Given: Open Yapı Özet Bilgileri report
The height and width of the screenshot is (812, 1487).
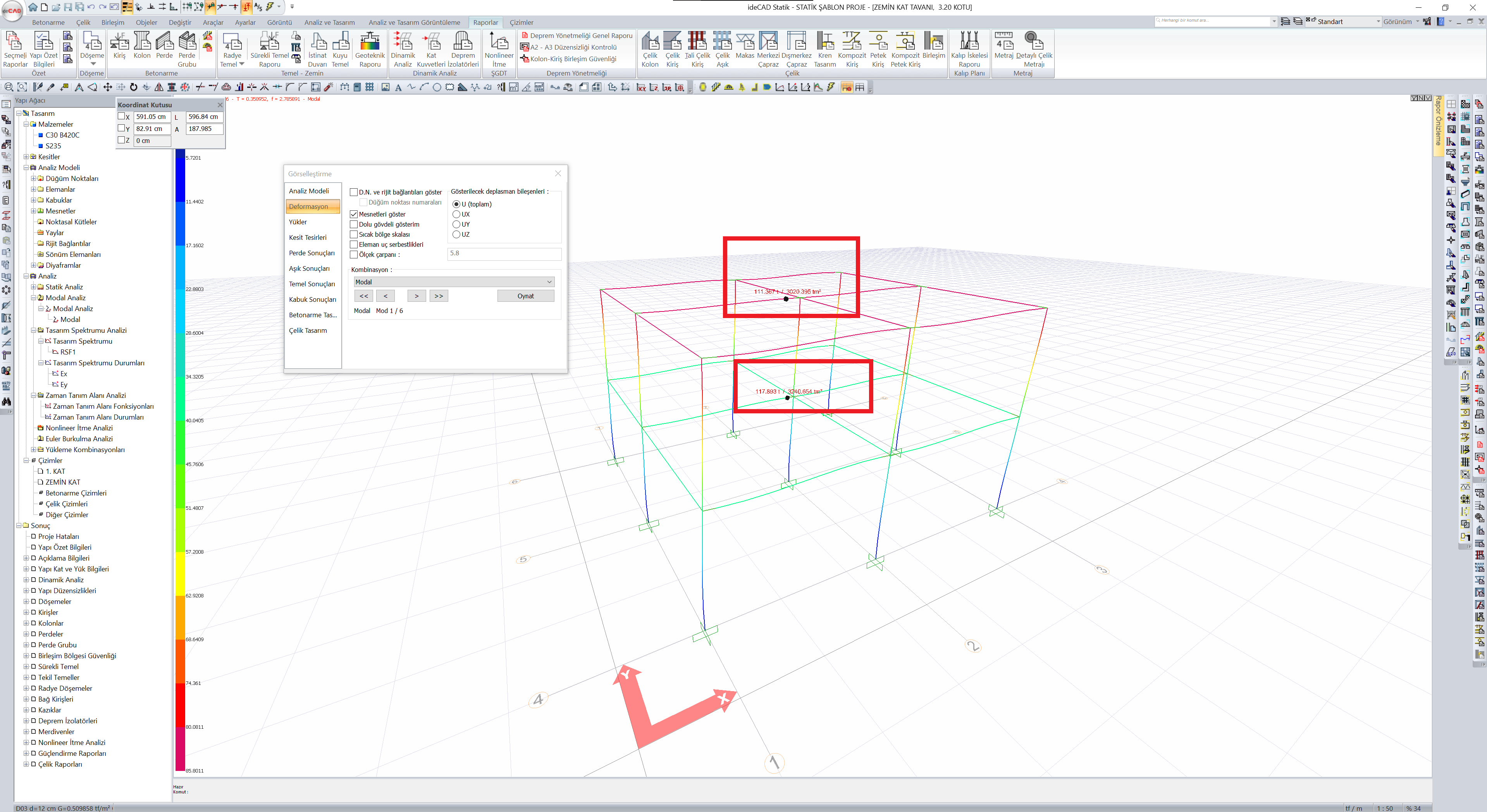Looking at the screenshot, I should 43,50.
